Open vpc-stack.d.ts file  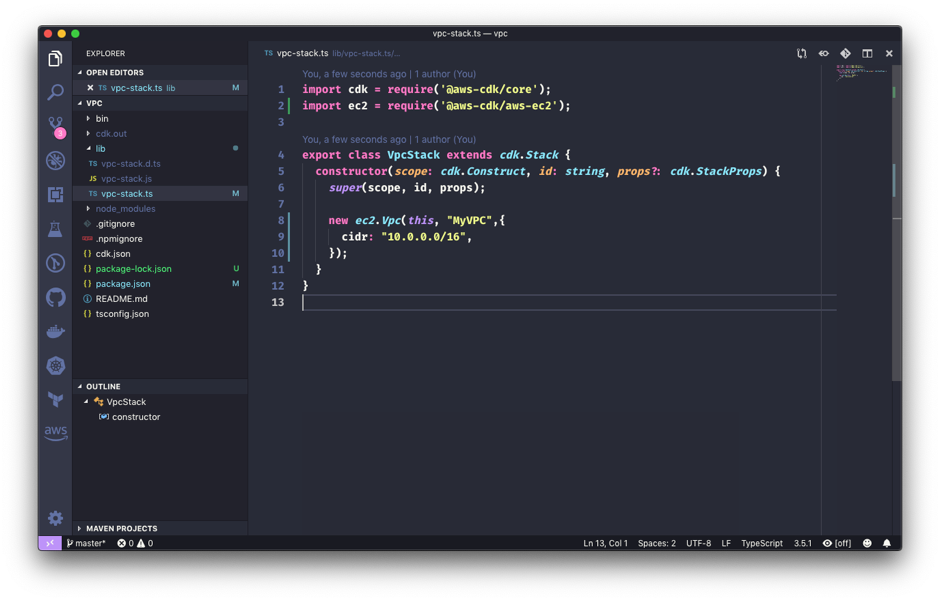pyautogui.click(x=160, y=163)
